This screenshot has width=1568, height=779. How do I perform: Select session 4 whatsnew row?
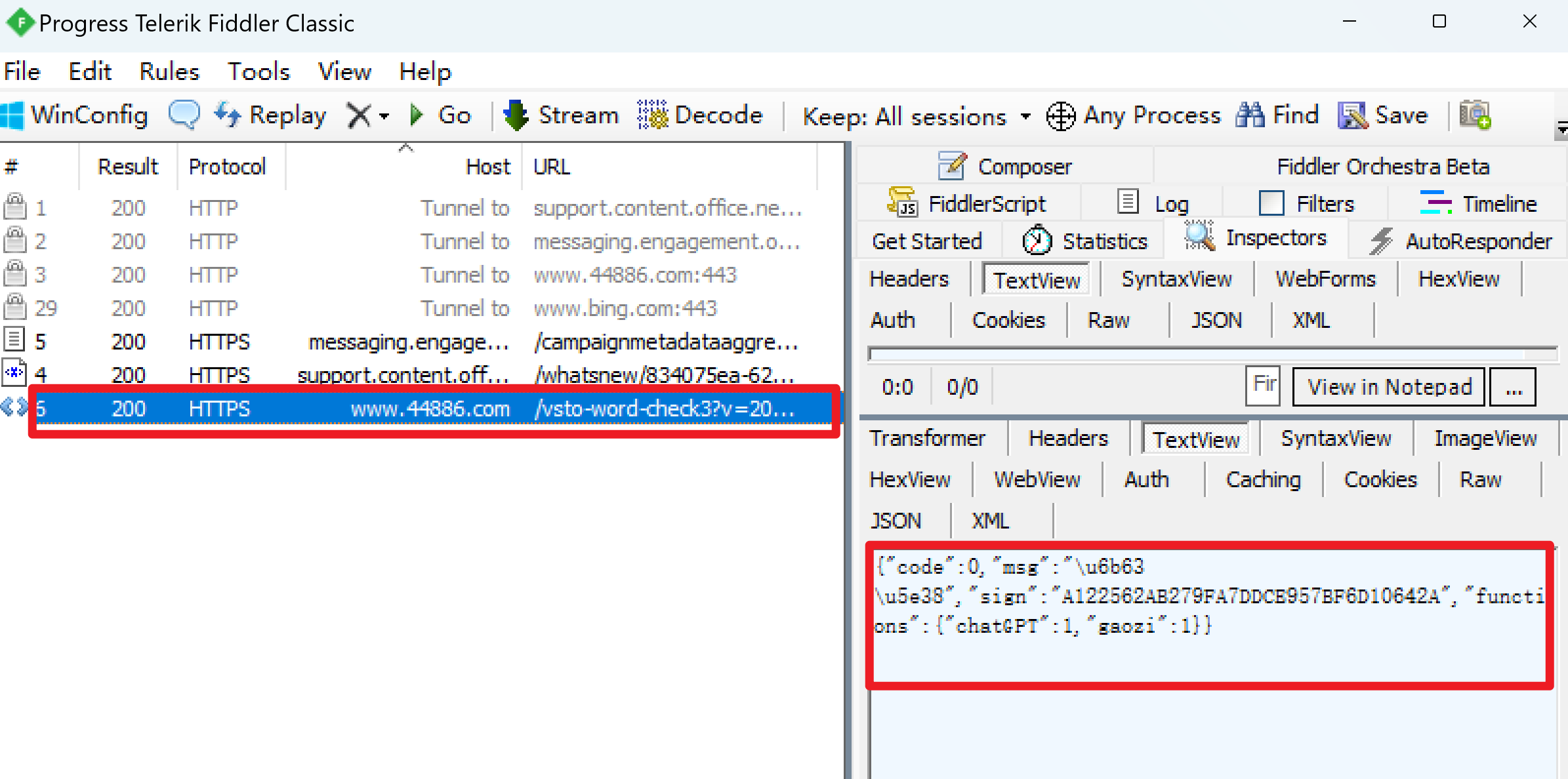click(420, 375)
